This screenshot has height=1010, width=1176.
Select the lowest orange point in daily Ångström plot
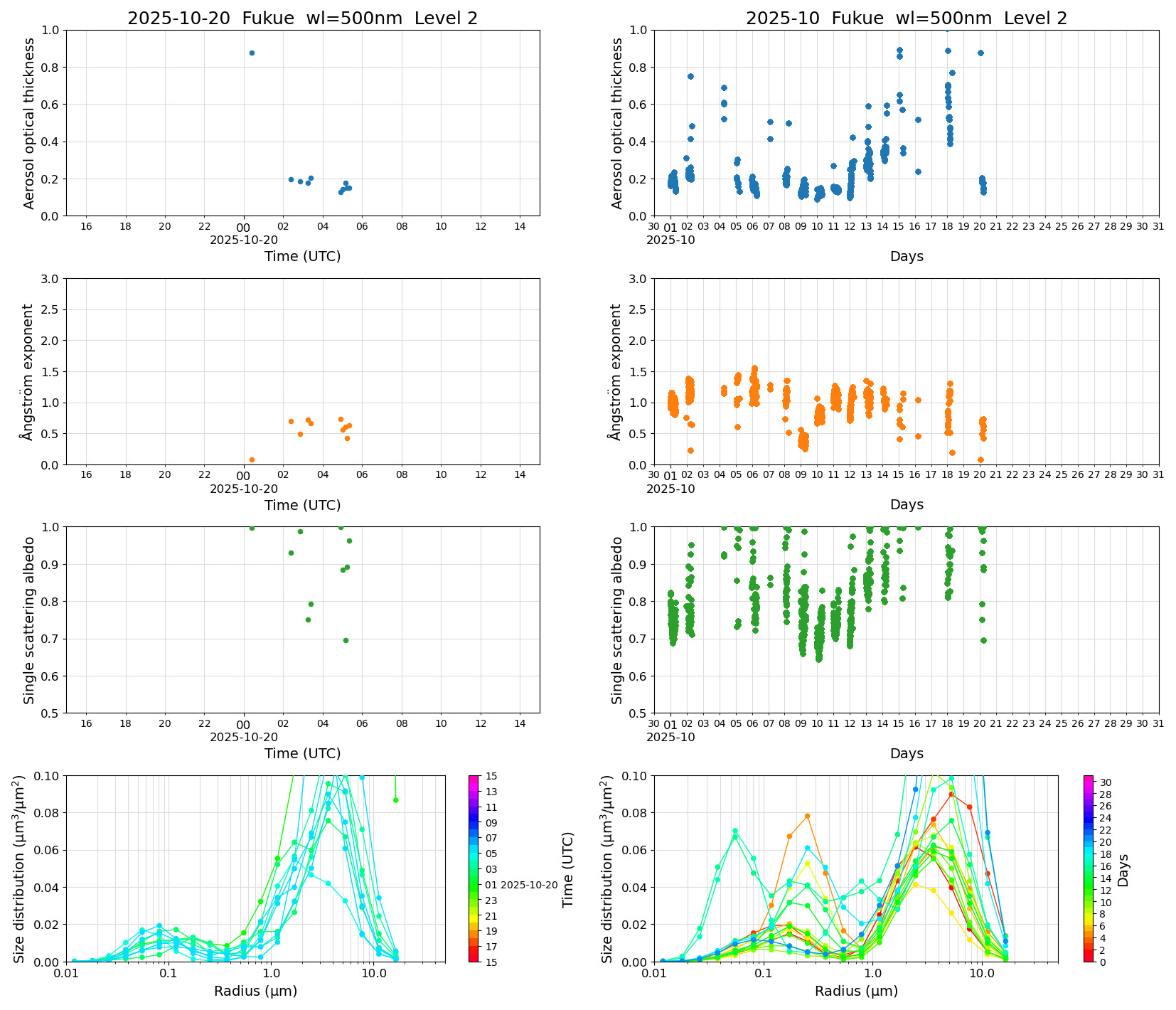pyautogui.click(x=252, y=460)
